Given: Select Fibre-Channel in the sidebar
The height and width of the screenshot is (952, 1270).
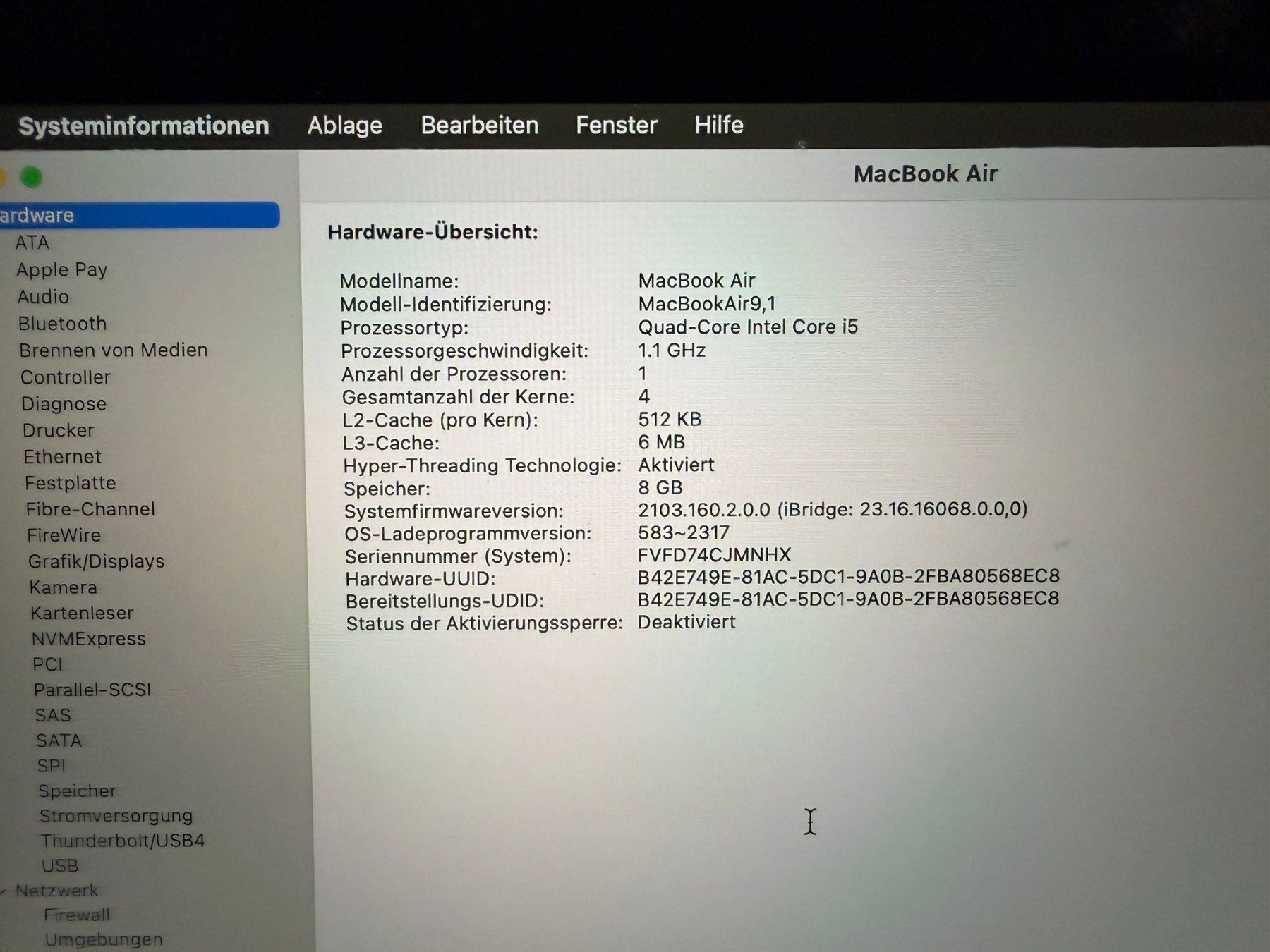Looking at the screenshot, I should tap(90, 509).
